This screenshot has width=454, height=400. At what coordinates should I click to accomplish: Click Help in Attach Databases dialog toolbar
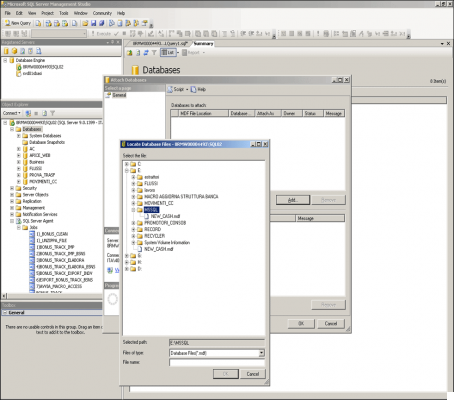[x=198, y=89]
